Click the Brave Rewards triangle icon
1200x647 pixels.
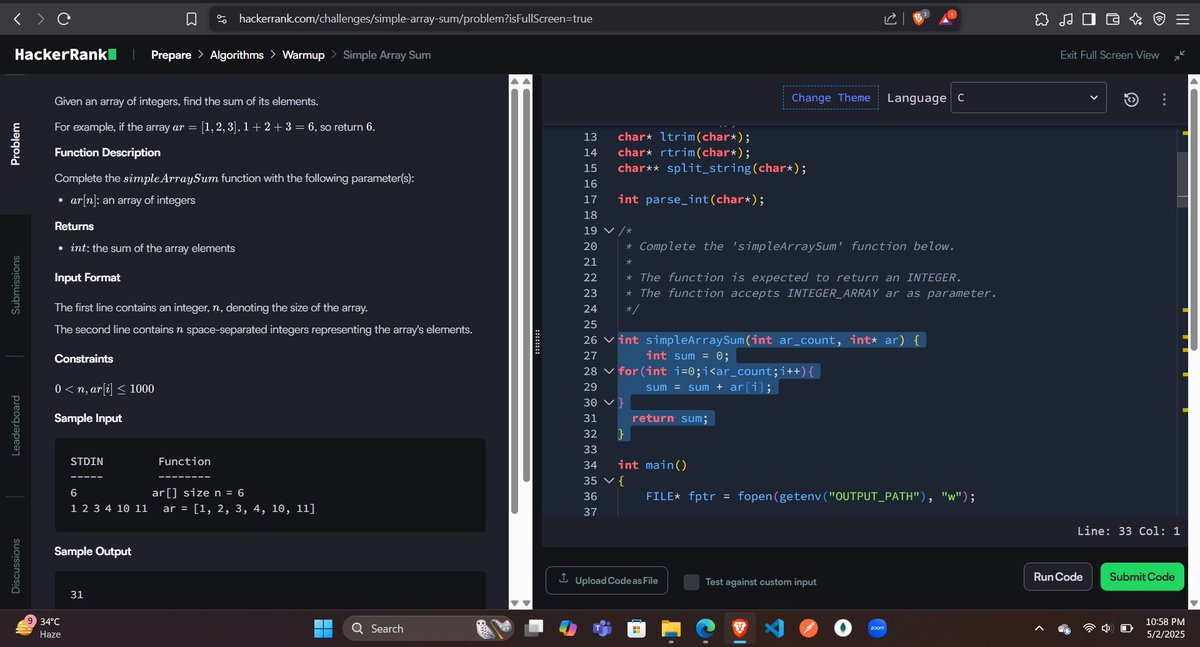948,18
